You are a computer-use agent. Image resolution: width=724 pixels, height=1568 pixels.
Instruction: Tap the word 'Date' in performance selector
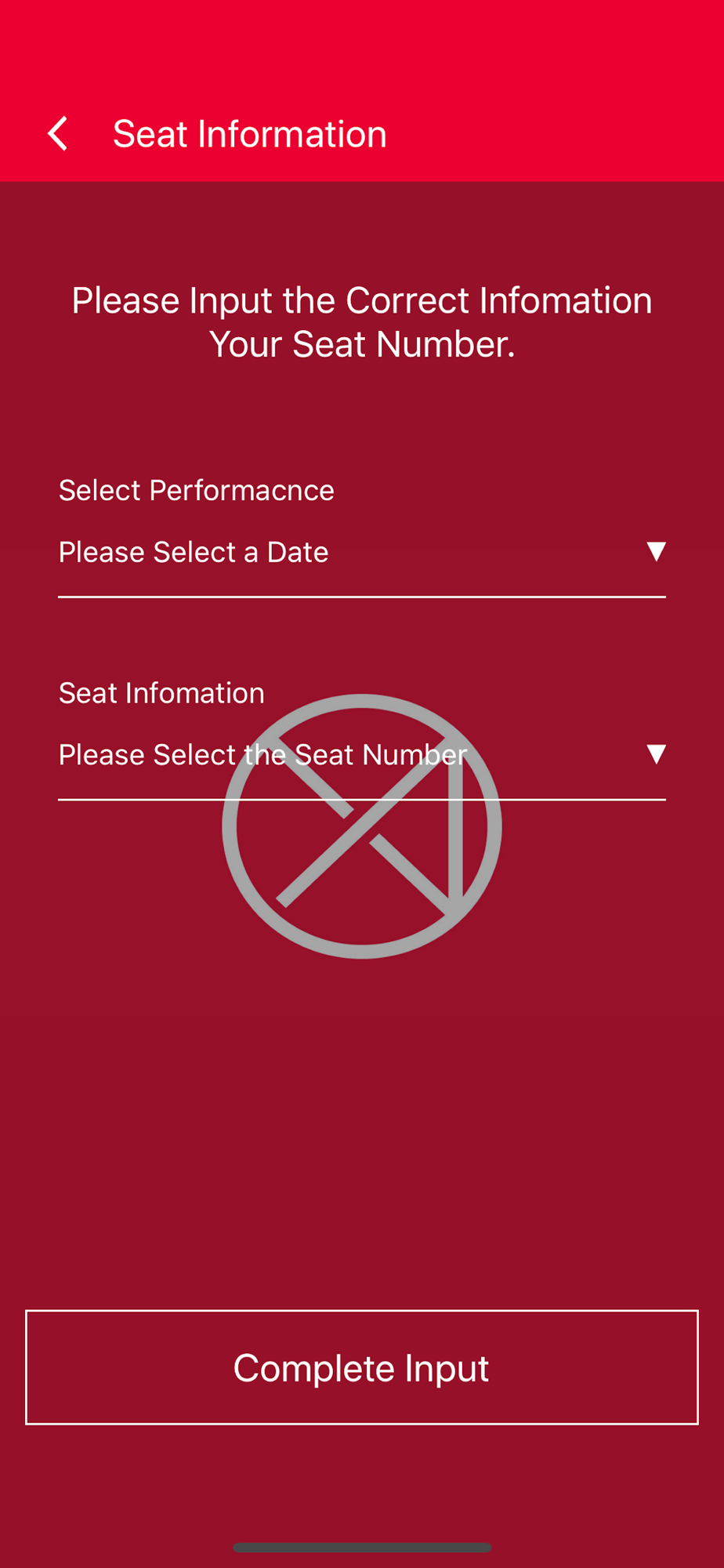(298, 552)
